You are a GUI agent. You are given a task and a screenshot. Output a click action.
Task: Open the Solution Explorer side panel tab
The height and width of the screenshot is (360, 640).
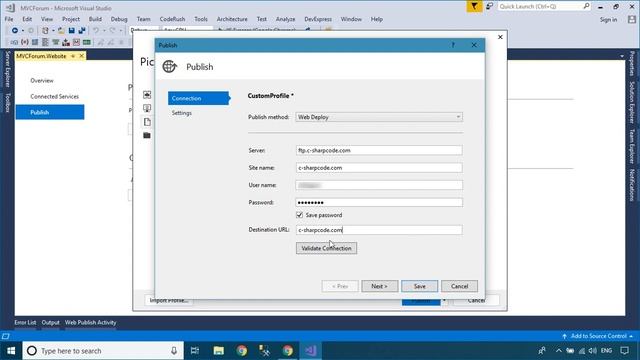[x=632, y=102]
